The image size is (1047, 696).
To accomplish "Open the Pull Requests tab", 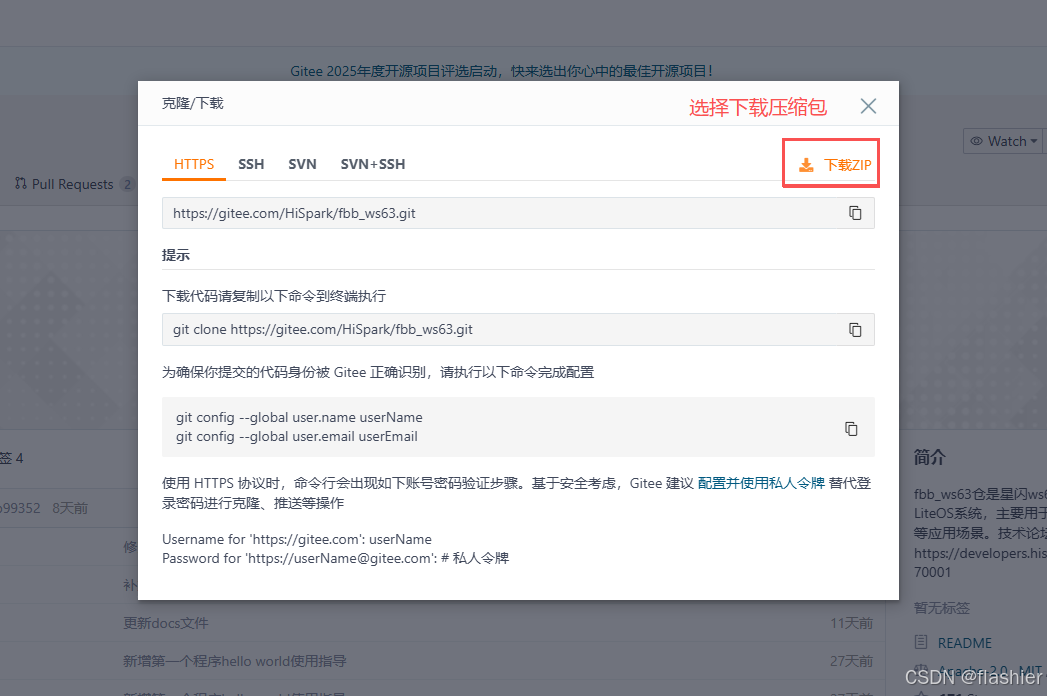I will tap(73, 184).
